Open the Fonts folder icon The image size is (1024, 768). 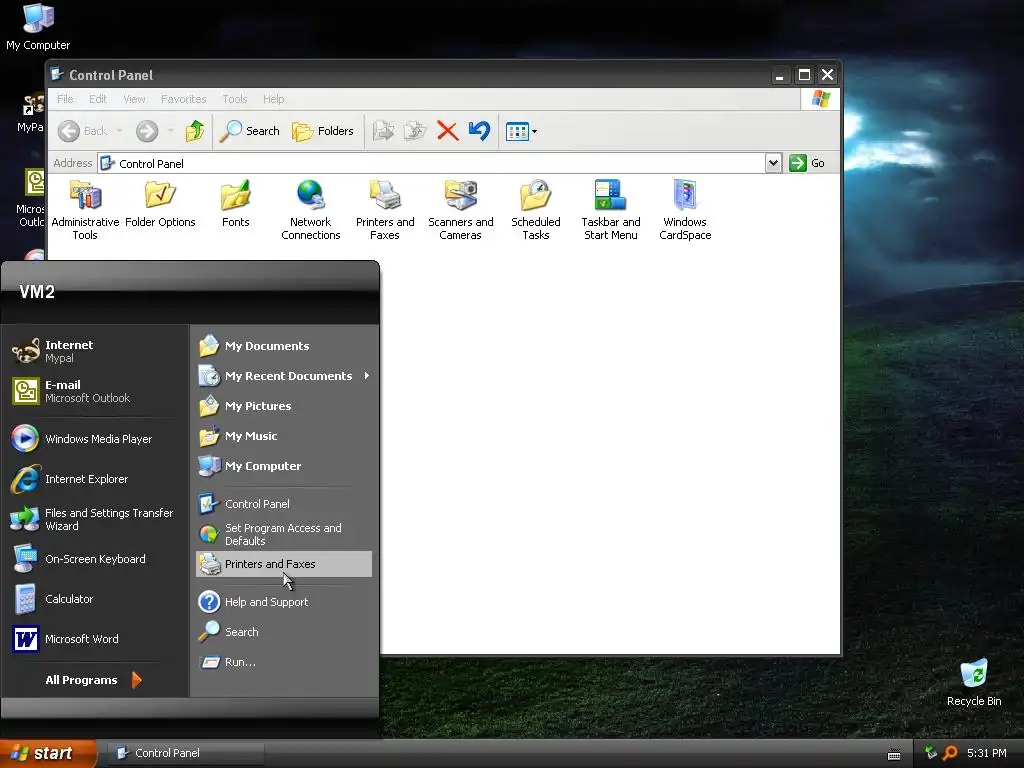[x=235, y=203]
